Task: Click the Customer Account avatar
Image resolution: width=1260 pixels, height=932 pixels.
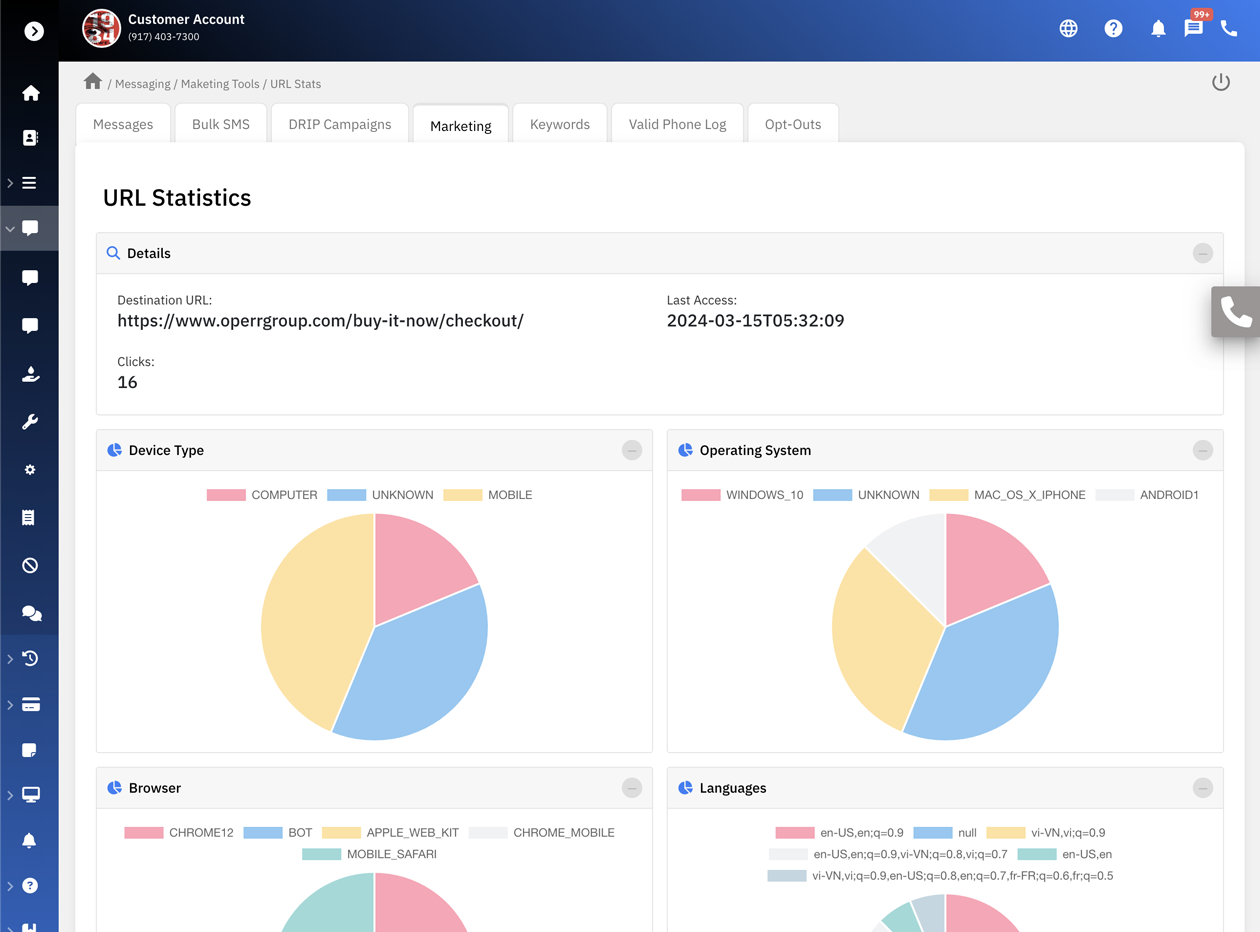Action: (x=101, y=29)
